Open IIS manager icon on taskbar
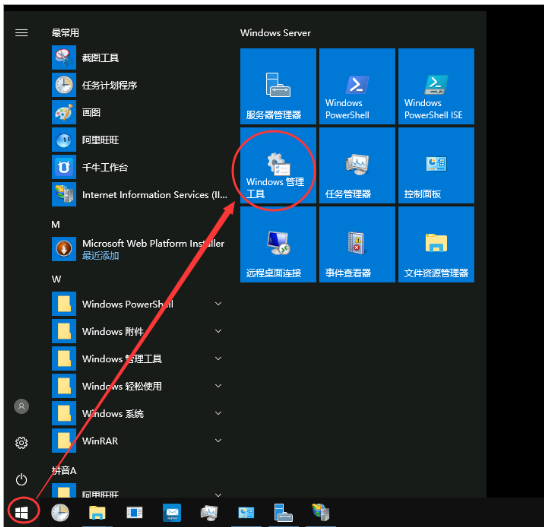The height and width of the screenshot is (527, 544). coord(321,512)
